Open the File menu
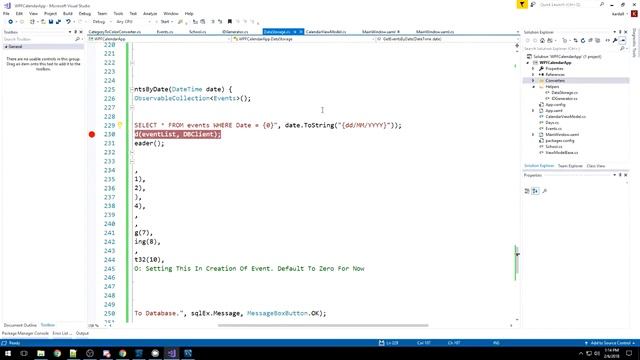 click(6, 13)
